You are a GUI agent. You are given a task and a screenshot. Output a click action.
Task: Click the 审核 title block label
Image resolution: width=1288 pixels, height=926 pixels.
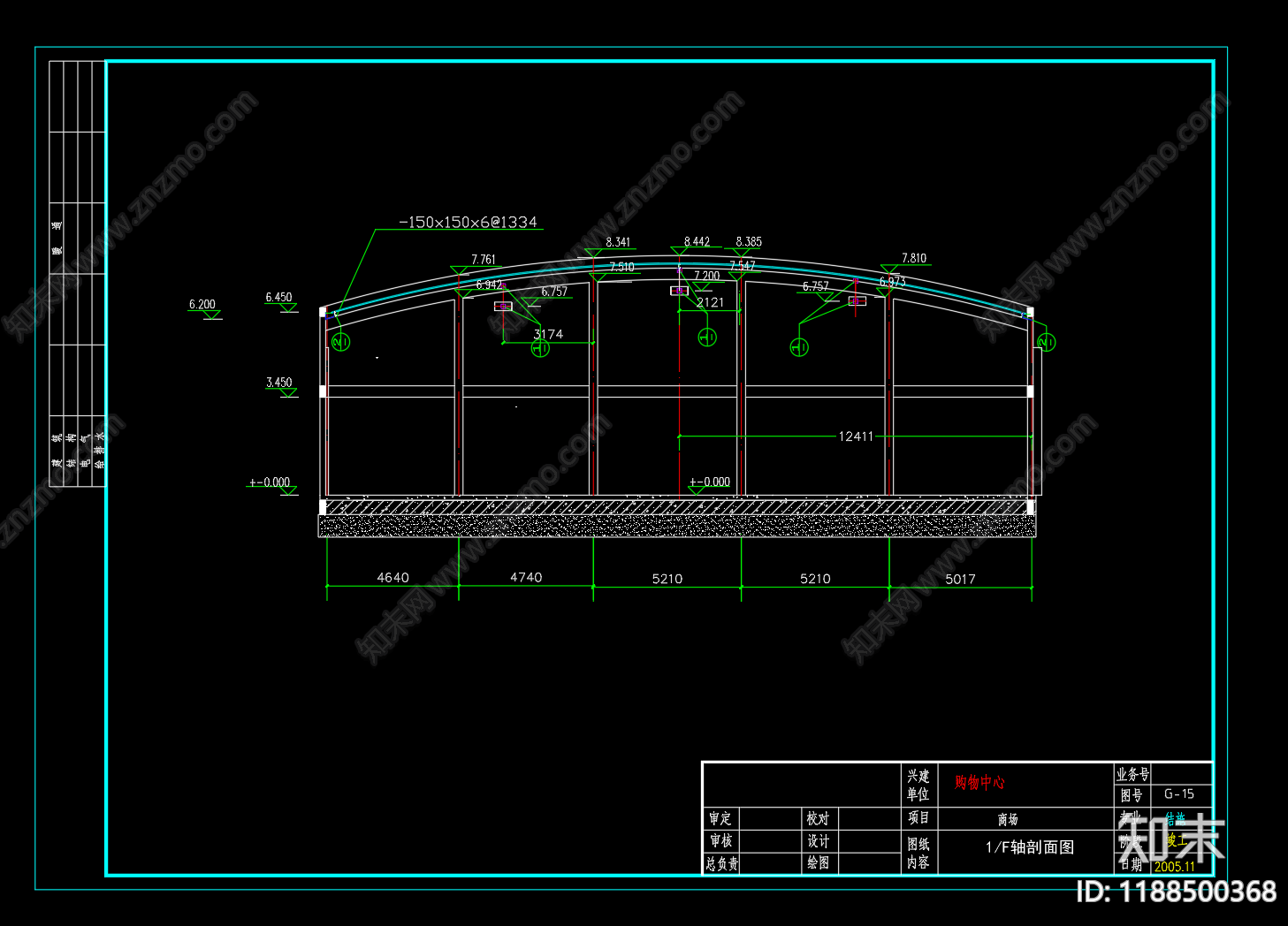point(720,841)
